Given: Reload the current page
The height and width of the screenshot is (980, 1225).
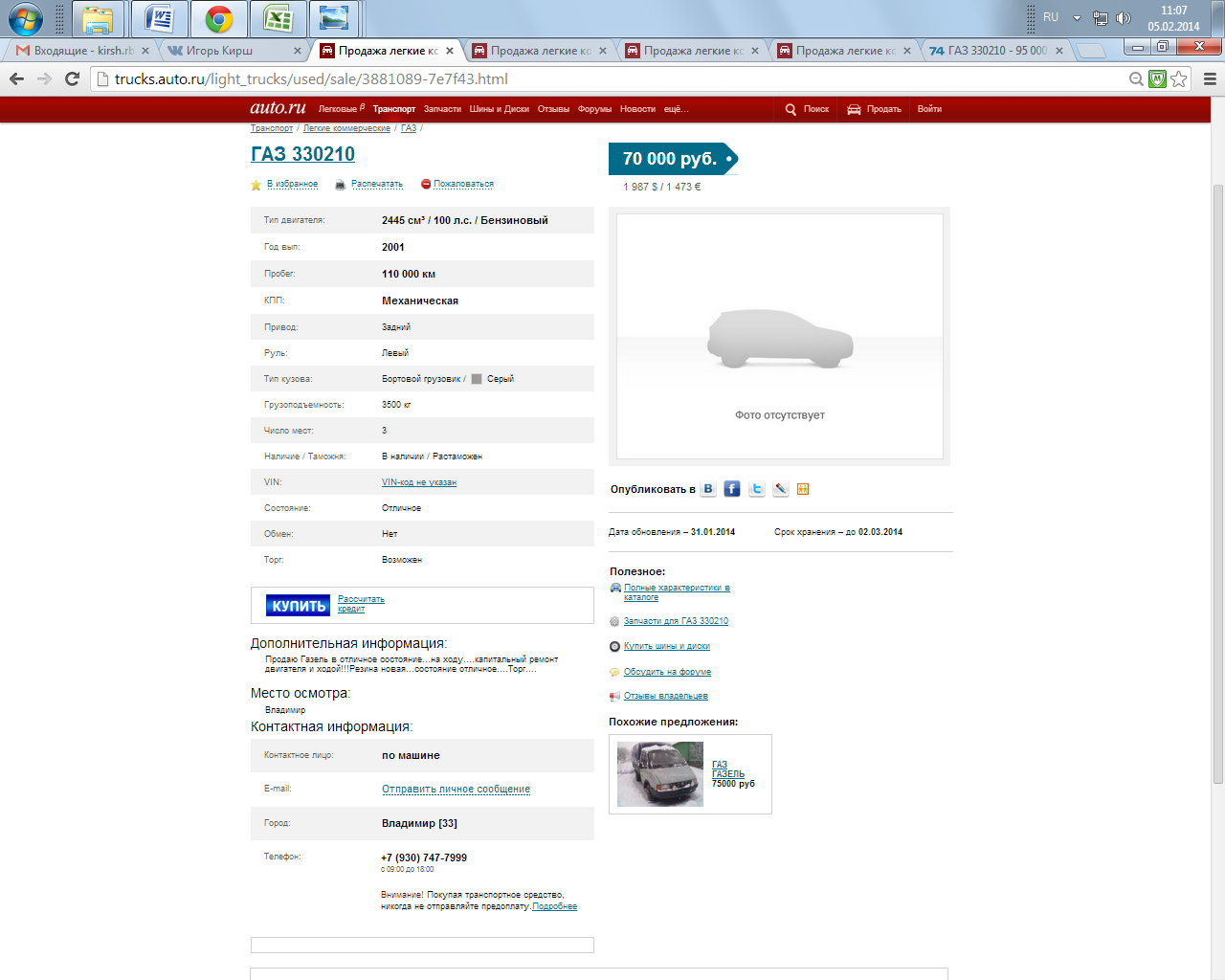Looking at the screenshot, I should (72, 78).
